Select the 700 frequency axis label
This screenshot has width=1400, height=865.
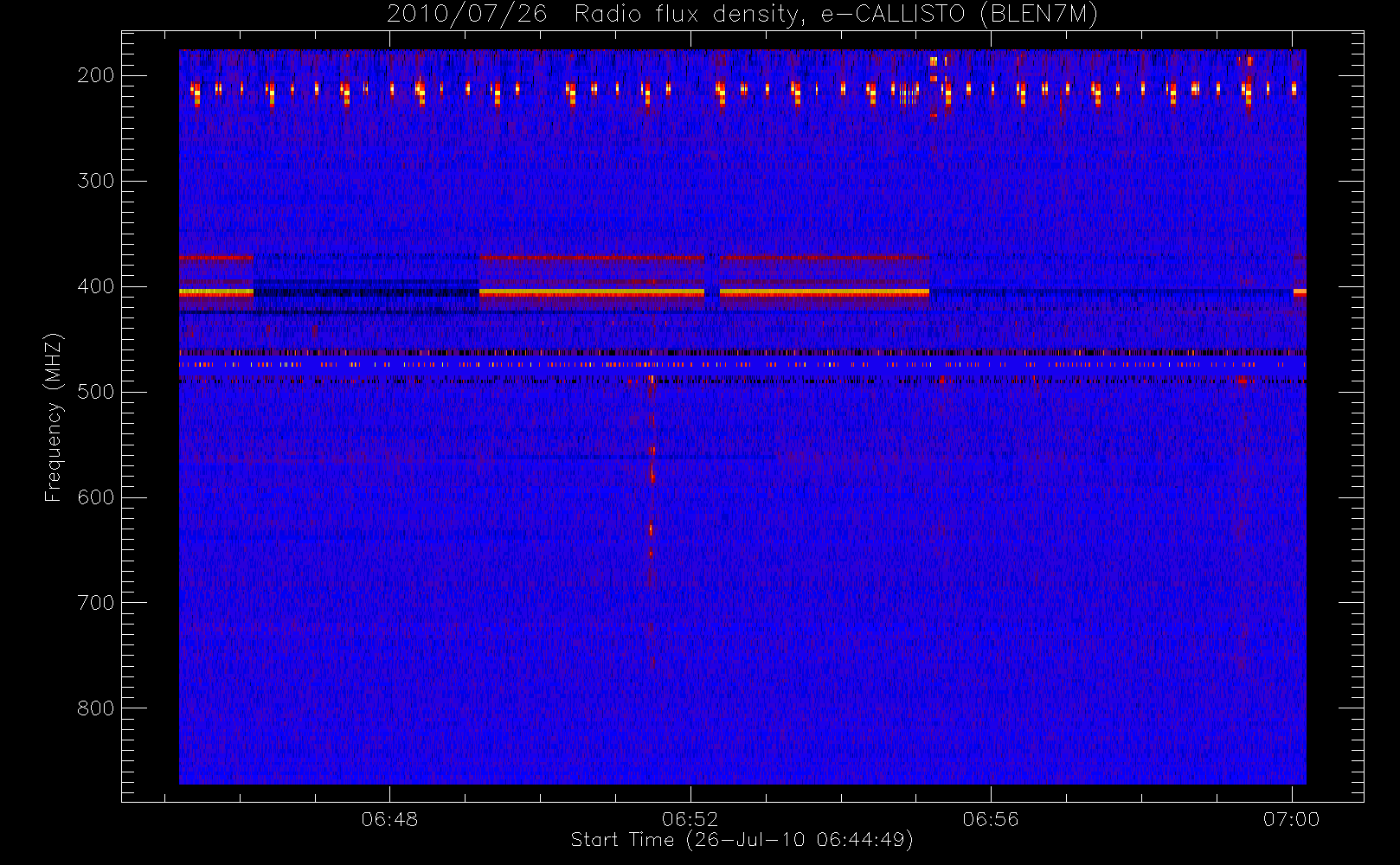click(x=96, y=603)
